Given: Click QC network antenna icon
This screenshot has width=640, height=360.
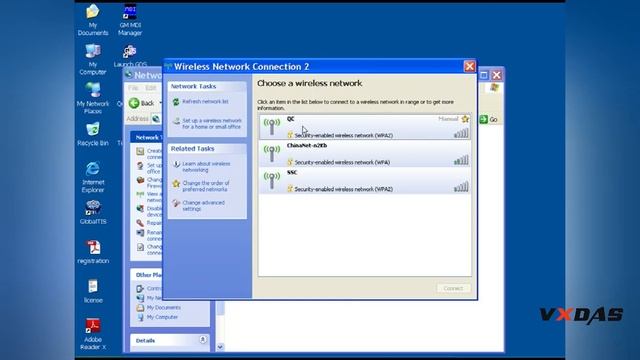Looking at the screenshot, I should coord(272,127).
